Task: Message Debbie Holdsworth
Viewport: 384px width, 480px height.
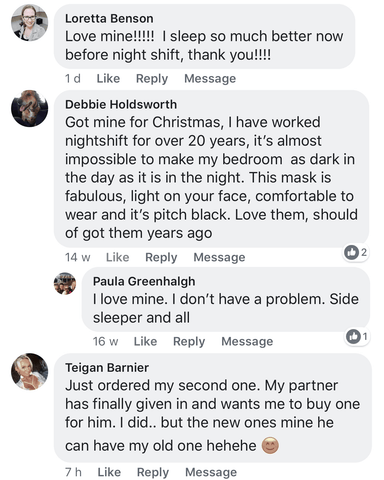Action: [219, 257]
